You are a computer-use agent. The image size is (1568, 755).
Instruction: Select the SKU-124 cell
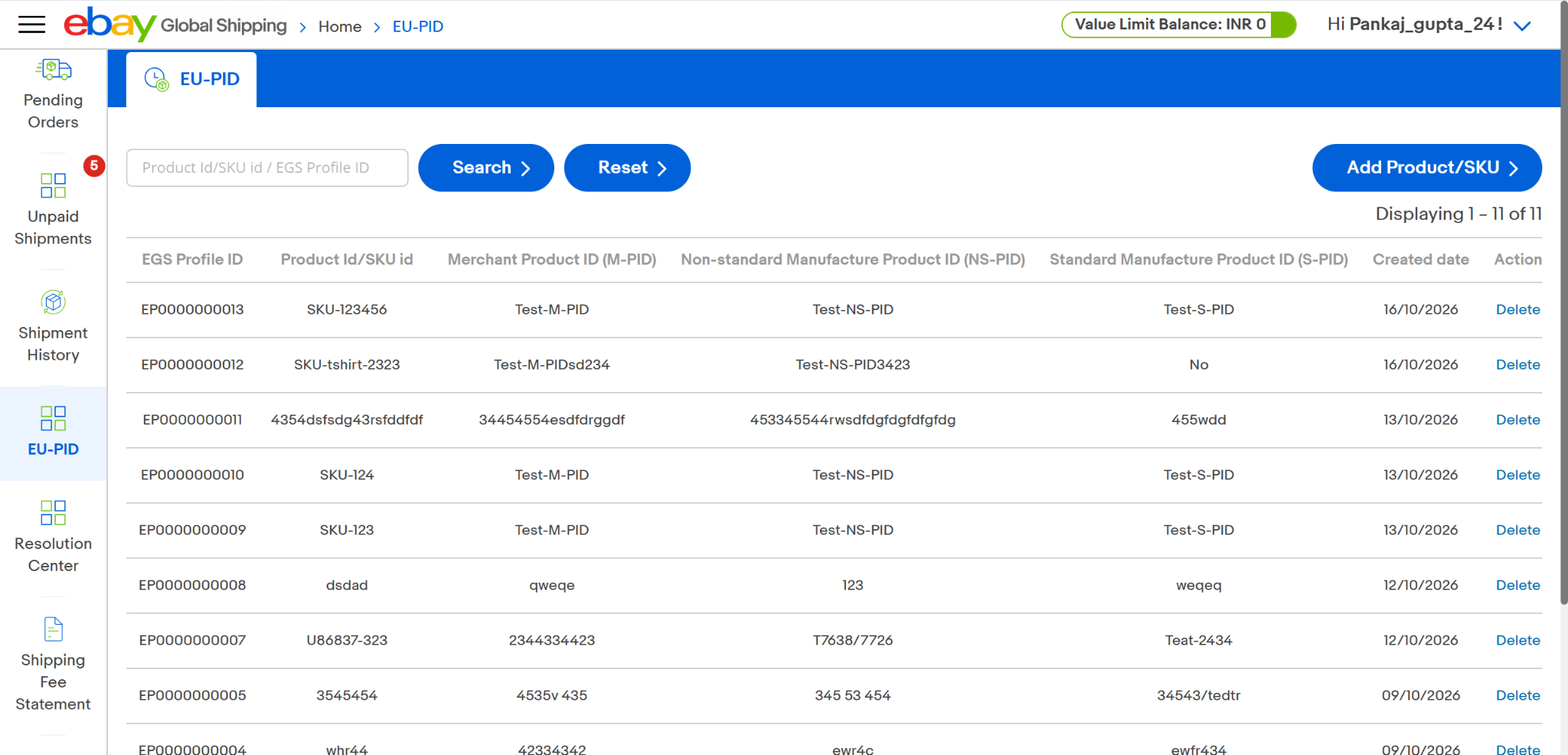347,475
